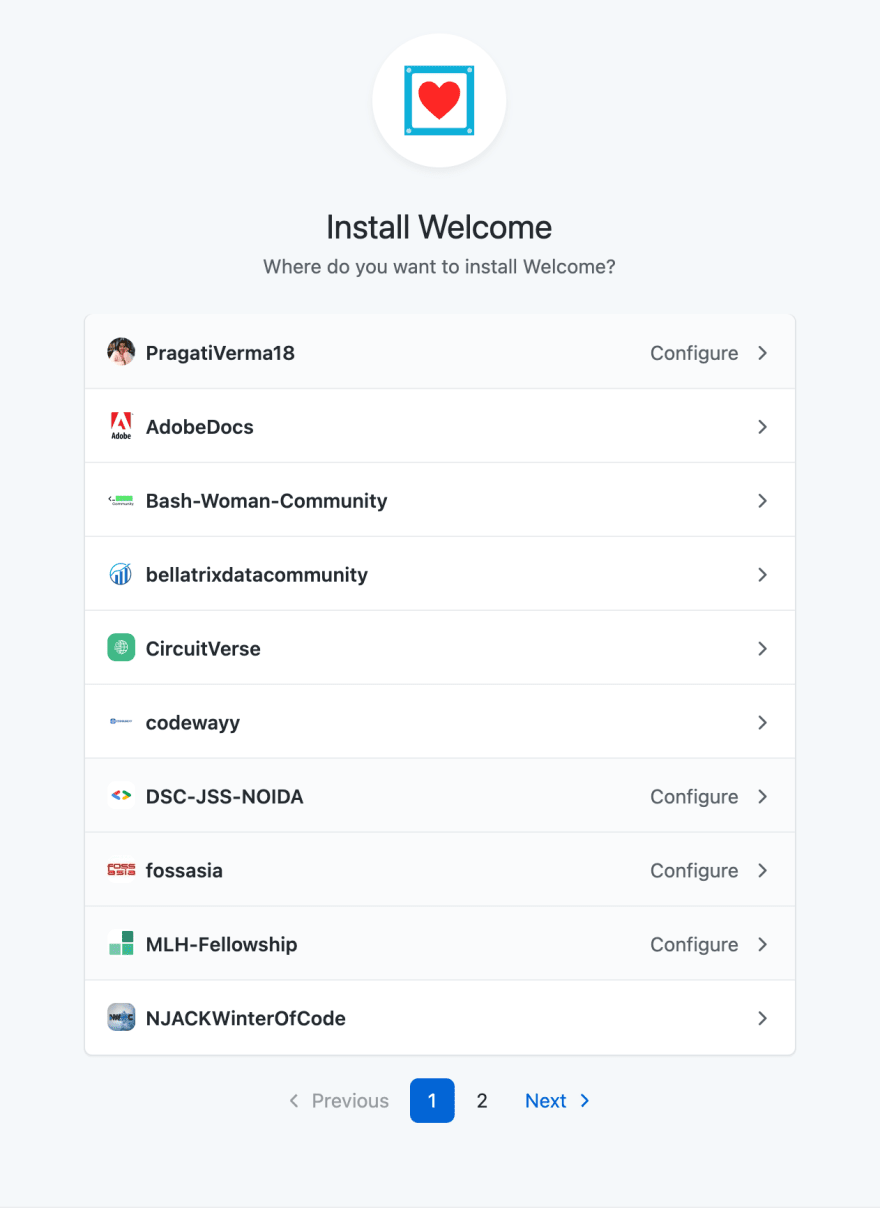This screenshot has width=880, height=1208.
Task: Open fossasia row chevron arrow
Action: coord(763,871)
